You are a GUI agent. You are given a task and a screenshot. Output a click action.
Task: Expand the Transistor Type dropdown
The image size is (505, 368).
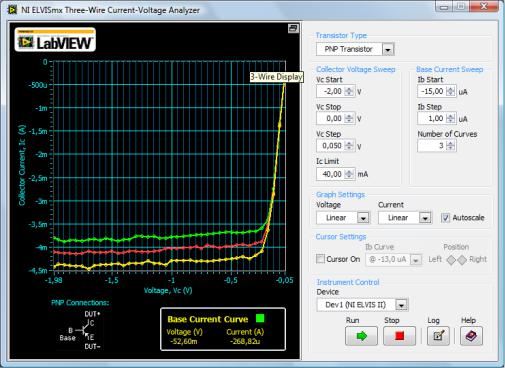tap(388, 50)
